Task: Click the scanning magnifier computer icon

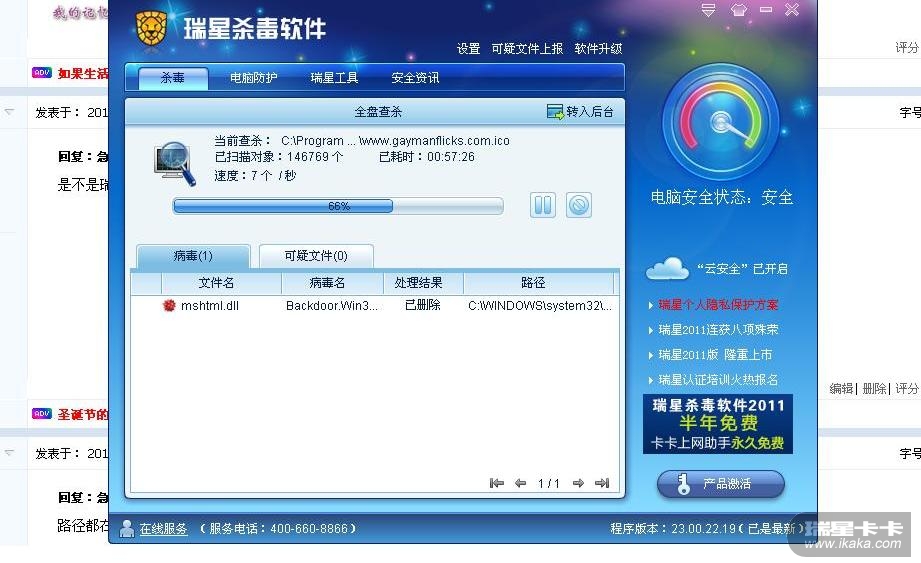Action: click(174, 164)
